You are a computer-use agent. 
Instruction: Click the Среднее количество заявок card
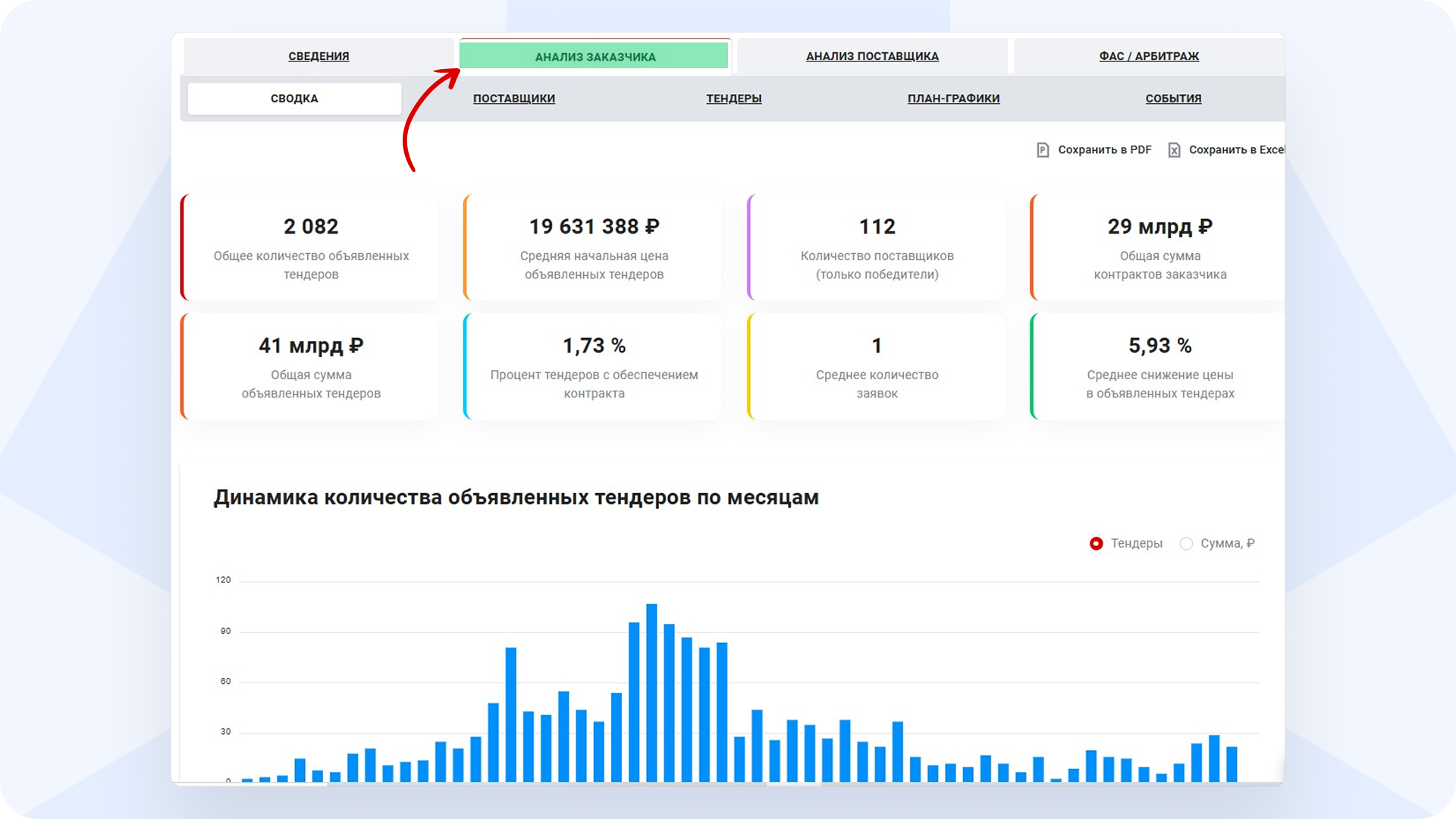pos(877,366)
